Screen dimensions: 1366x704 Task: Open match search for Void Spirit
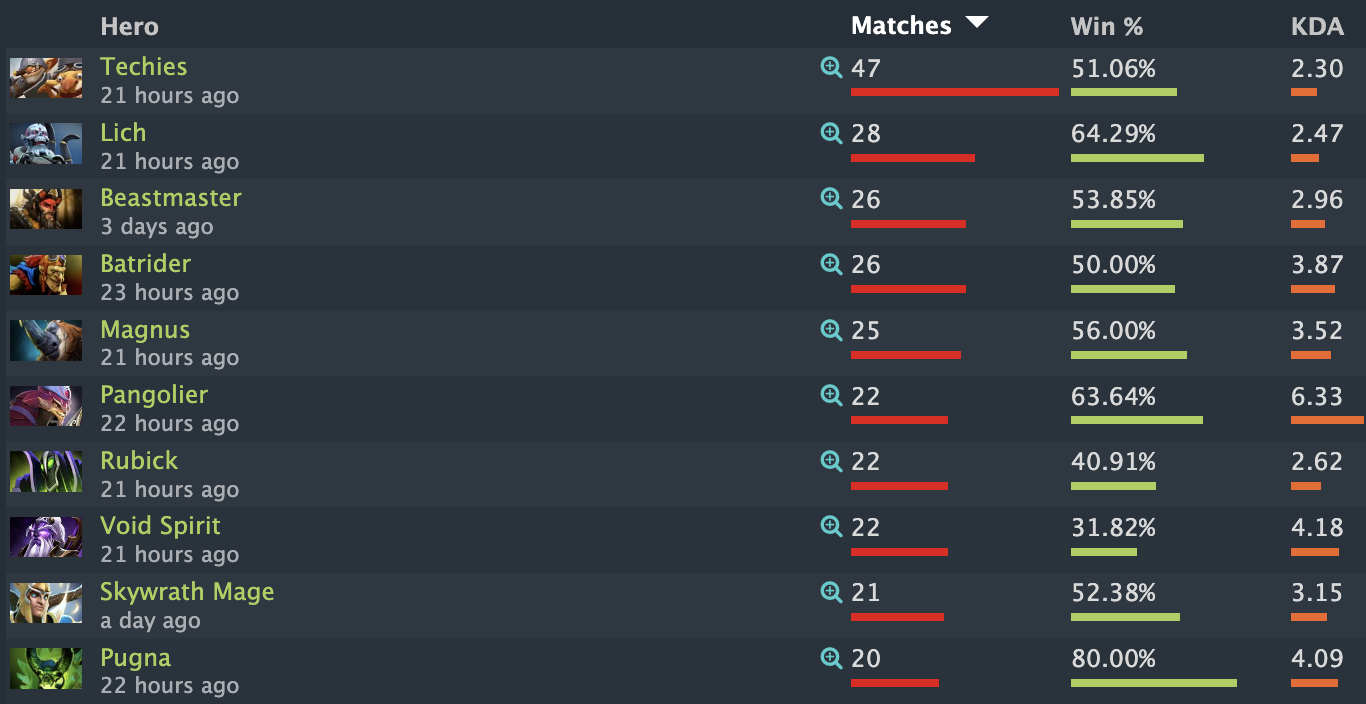[831, 526]
